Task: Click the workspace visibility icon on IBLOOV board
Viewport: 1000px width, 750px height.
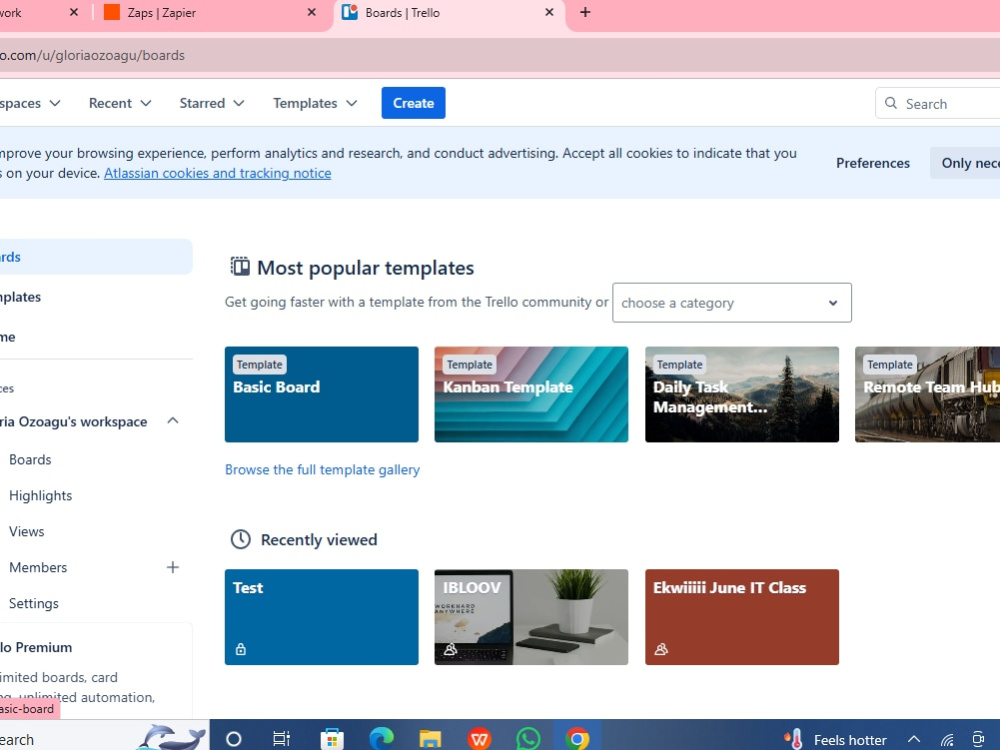Action: tap(450, 649)
